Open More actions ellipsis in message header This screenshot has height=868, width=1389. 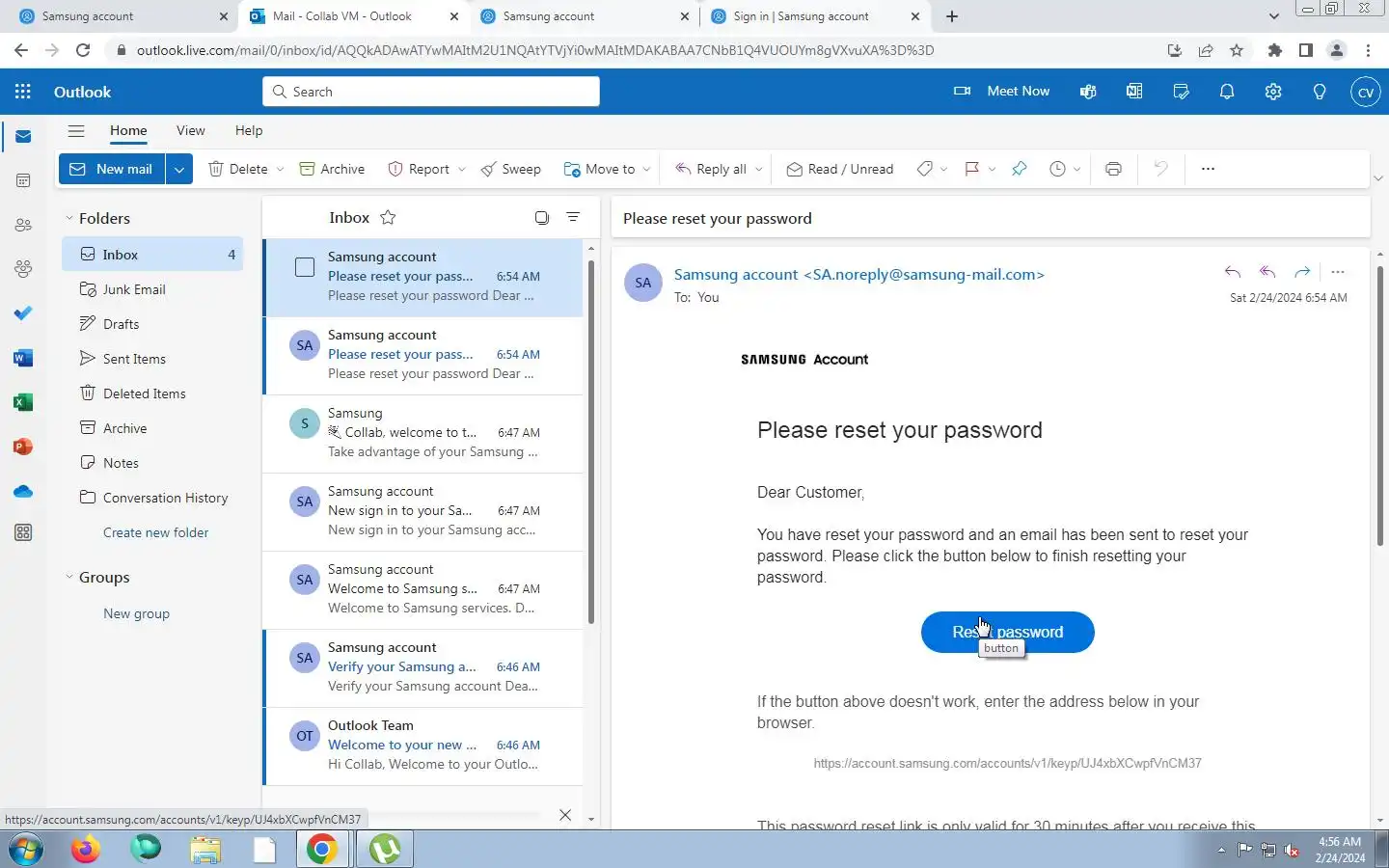(1337, 272)
